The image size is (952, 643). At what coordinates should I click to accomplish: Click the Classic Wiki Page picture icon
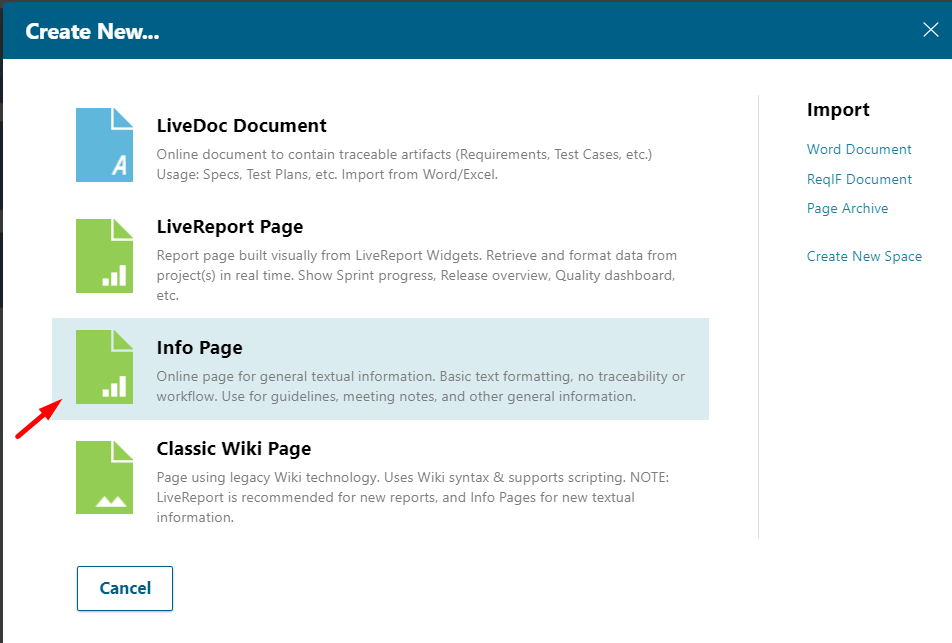[x=104, y=478]
